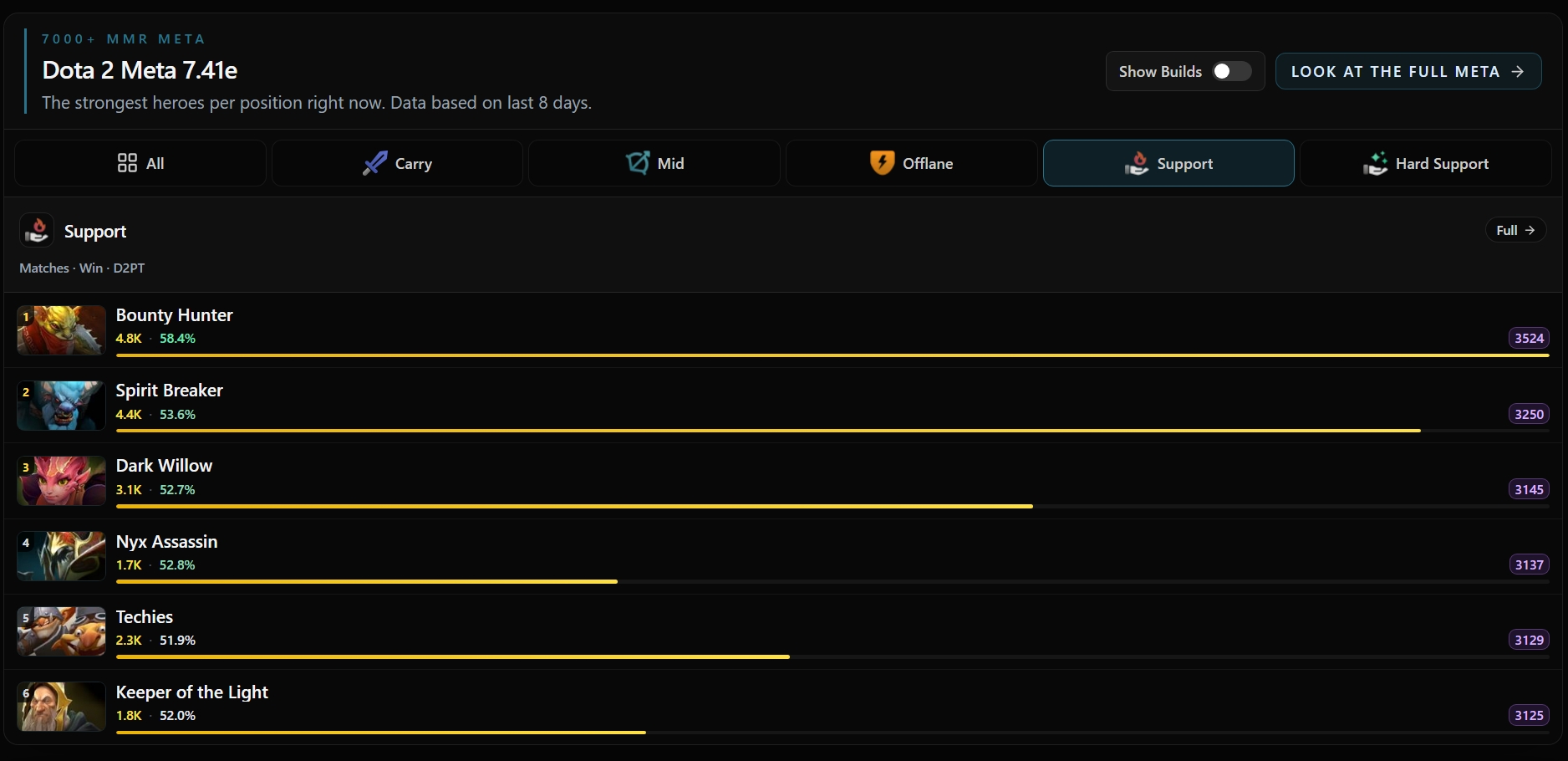Open the Look at the Full Meta link
Image resolution: width=1568 pixels, height=761 pixels.
1408,71
